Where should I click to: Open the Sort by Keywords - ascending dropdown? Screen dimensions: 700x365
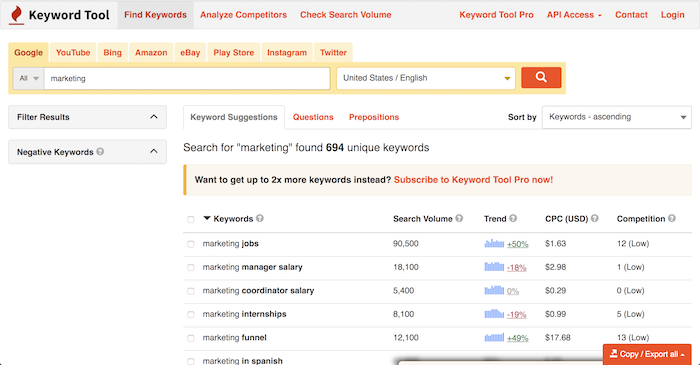[x=617, y=117]
